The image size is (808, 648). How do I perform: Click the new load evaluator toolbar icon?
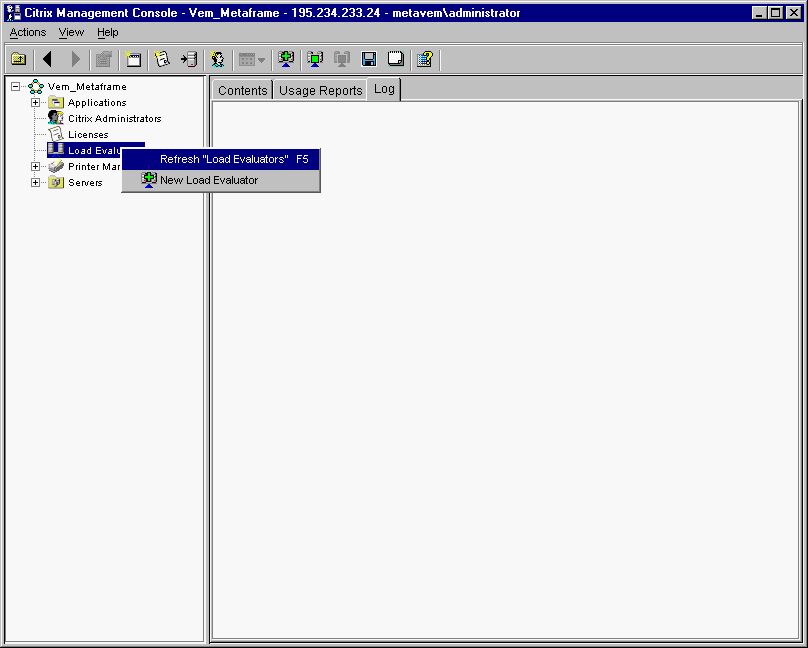coord(286,59)
